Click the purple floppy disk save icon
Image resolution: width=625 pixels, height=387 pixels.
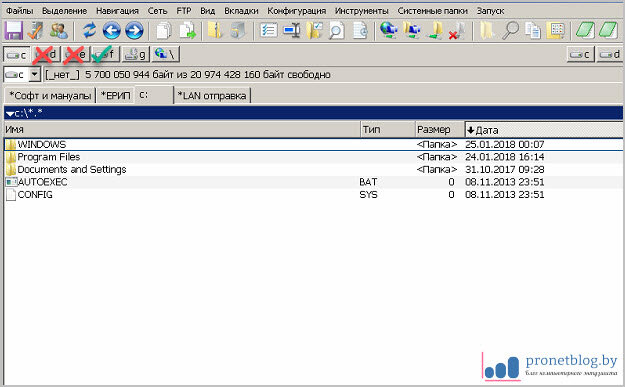pos(14,30)
